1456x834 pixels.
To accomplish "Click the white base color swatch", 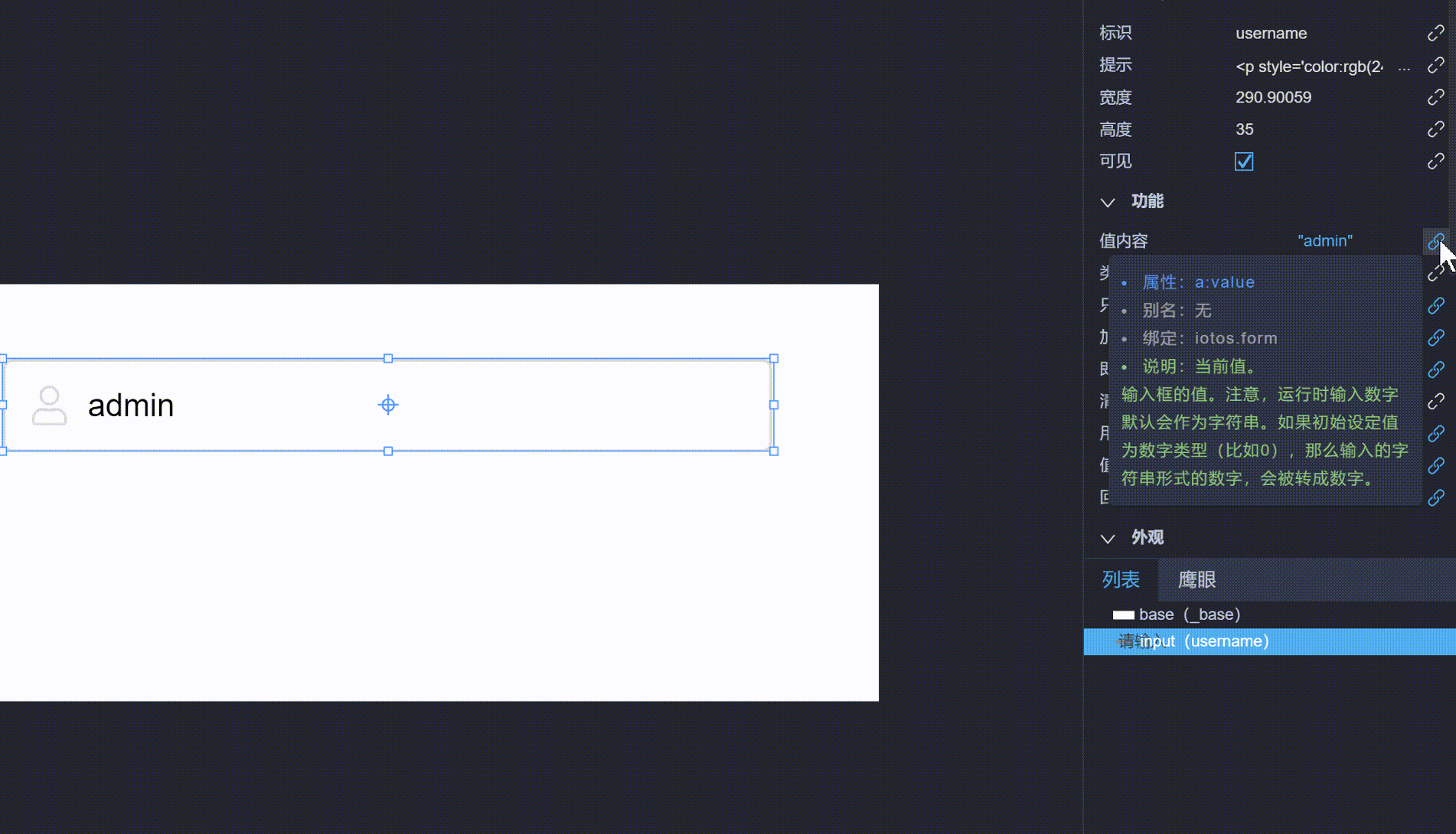I will pos(1123,614).
